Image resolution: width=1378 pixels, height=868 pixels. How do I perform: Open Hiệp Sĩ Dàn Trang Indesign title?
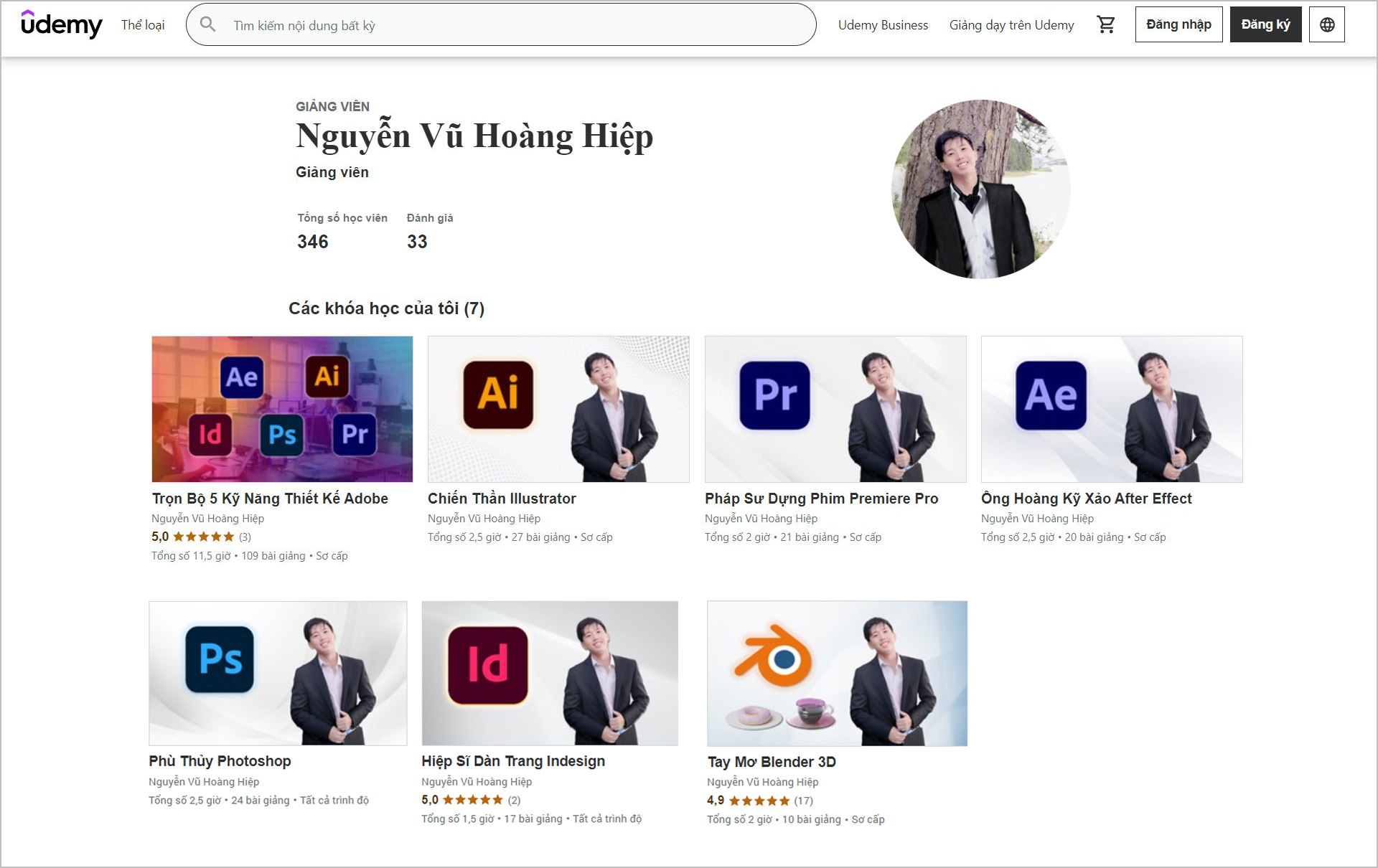click(513, 761)
